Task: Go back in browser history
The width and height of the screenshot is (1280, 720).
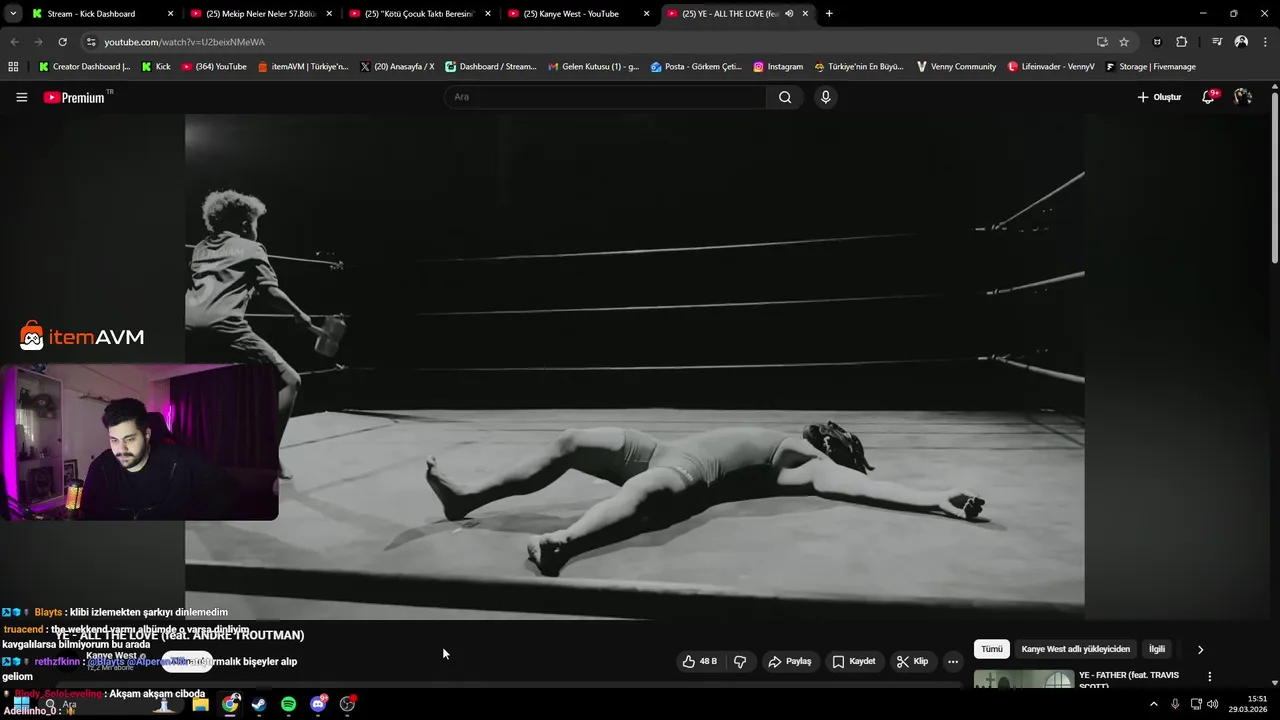Action: coord(14,42)
